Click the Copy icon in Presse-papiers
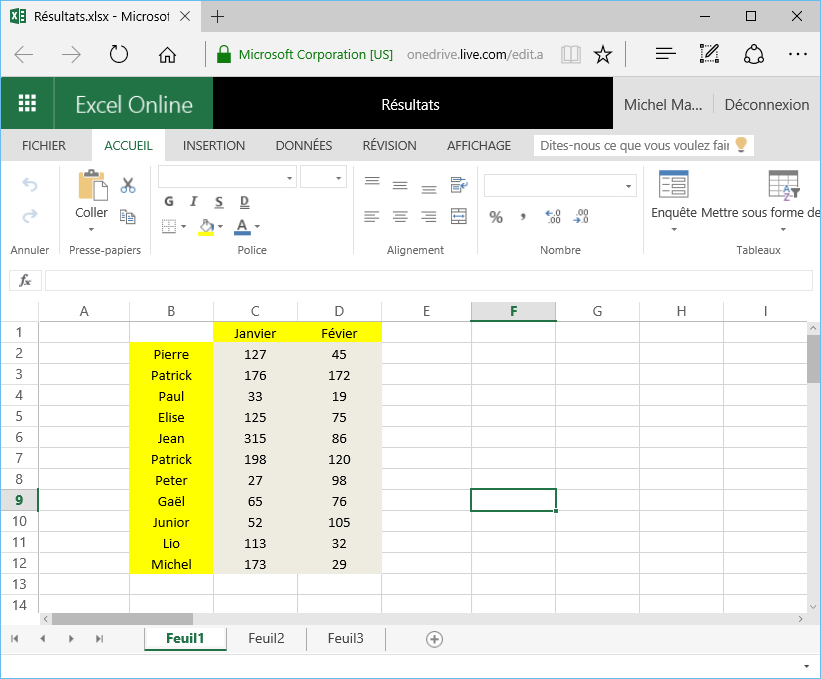The image size is (821, 679). [128, 216]
